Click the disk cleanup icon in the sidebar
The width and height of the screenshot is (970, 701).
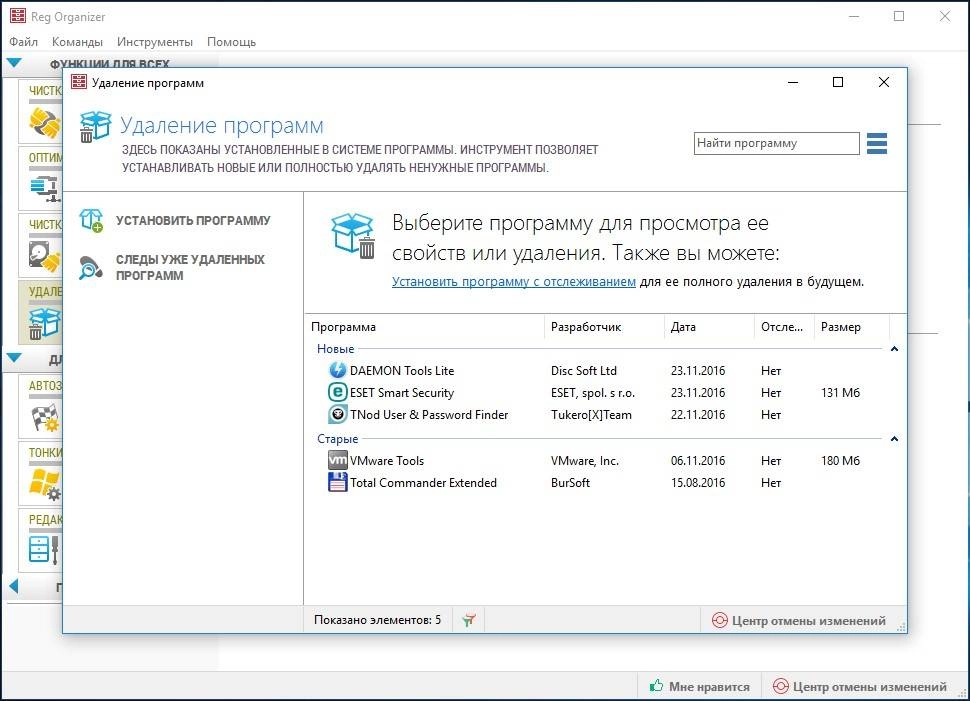tap(45, 256)
